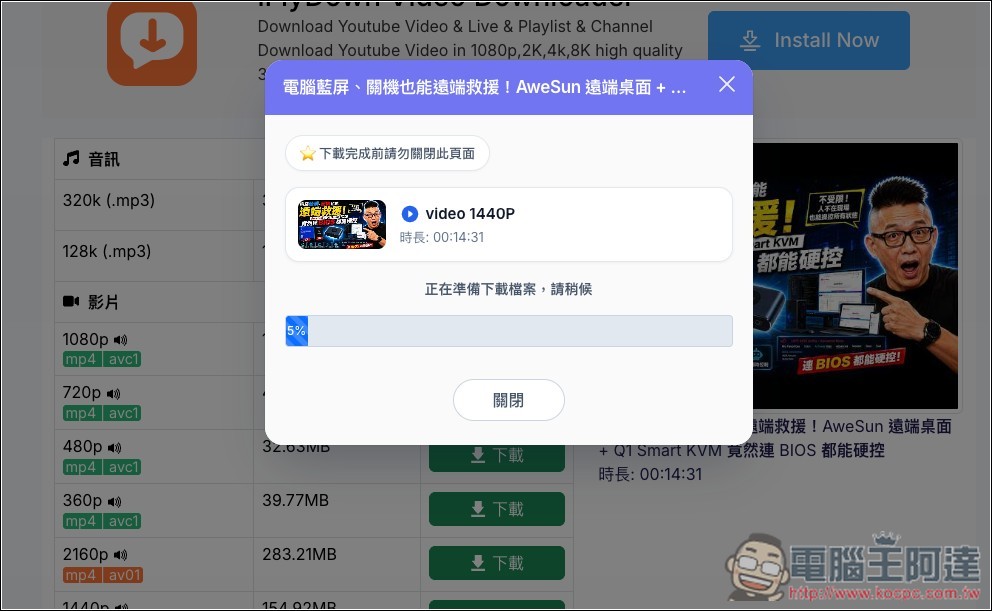Click the 時長: 00:14:31 text below the title
Image resolution: width=992 pixels, height=611 pixels.
[650, 474]
